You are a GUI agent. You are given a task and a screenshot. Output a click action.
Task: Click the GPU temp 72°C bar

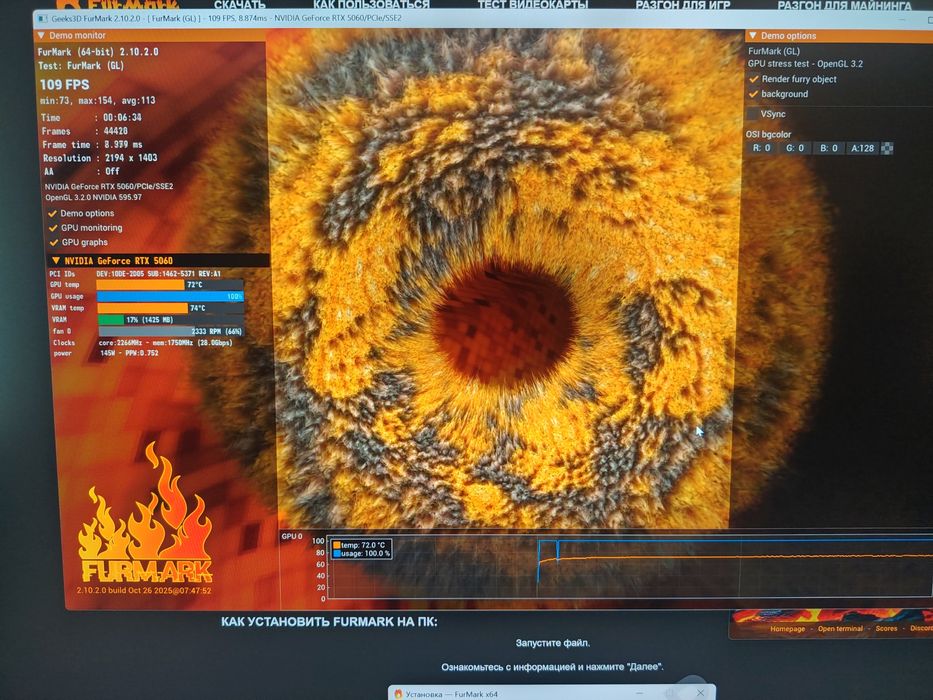pos(170,285)
